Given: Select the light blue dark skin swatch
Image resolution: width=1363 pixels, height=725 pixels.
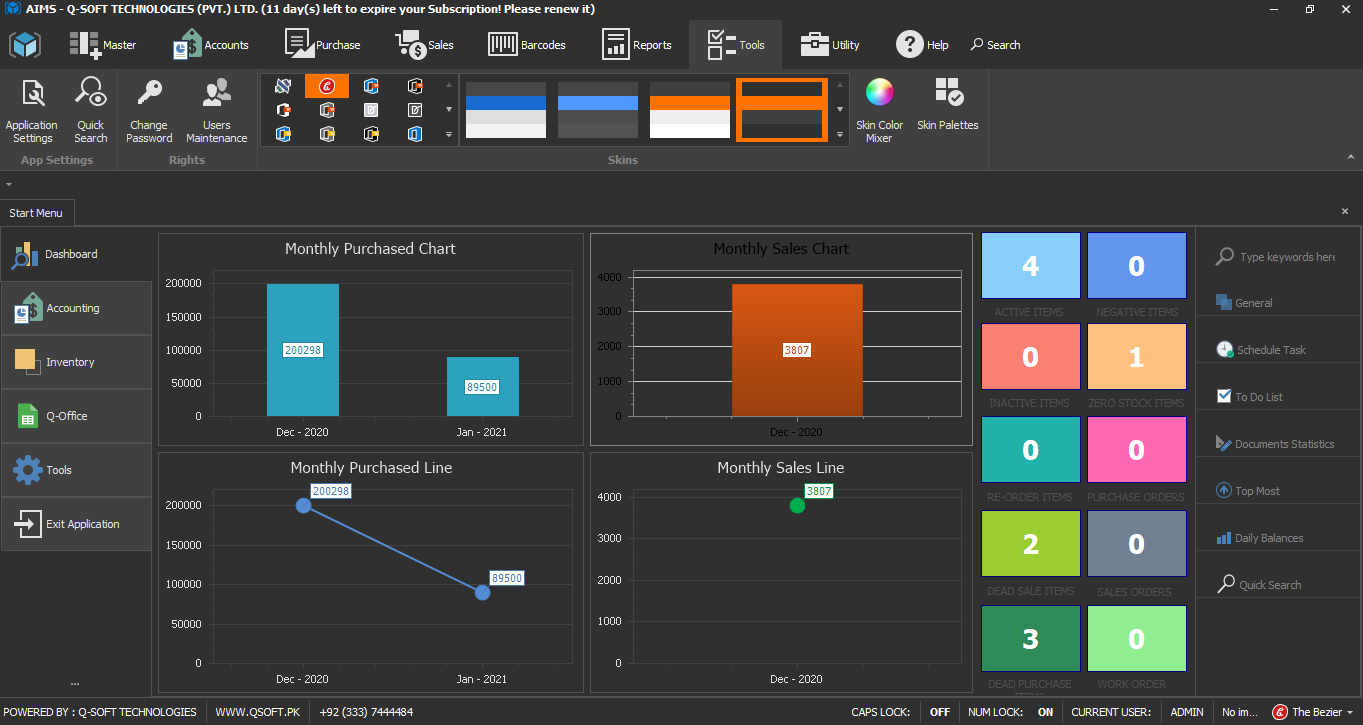Looking at the screenshot, I should coord(598,110).
